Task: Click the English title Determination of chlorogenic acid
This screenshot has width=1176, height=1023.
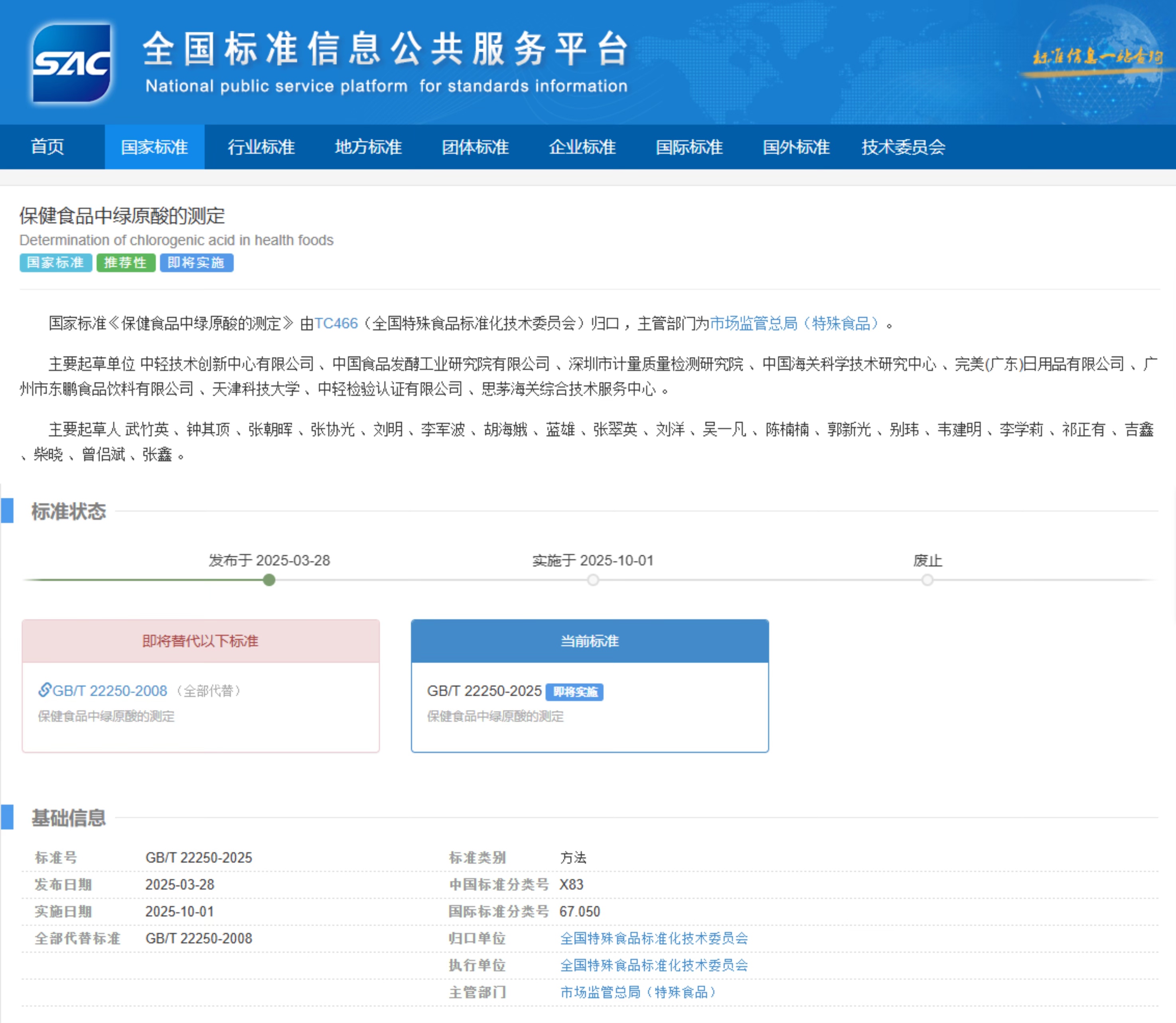Action: click(176, 240)
